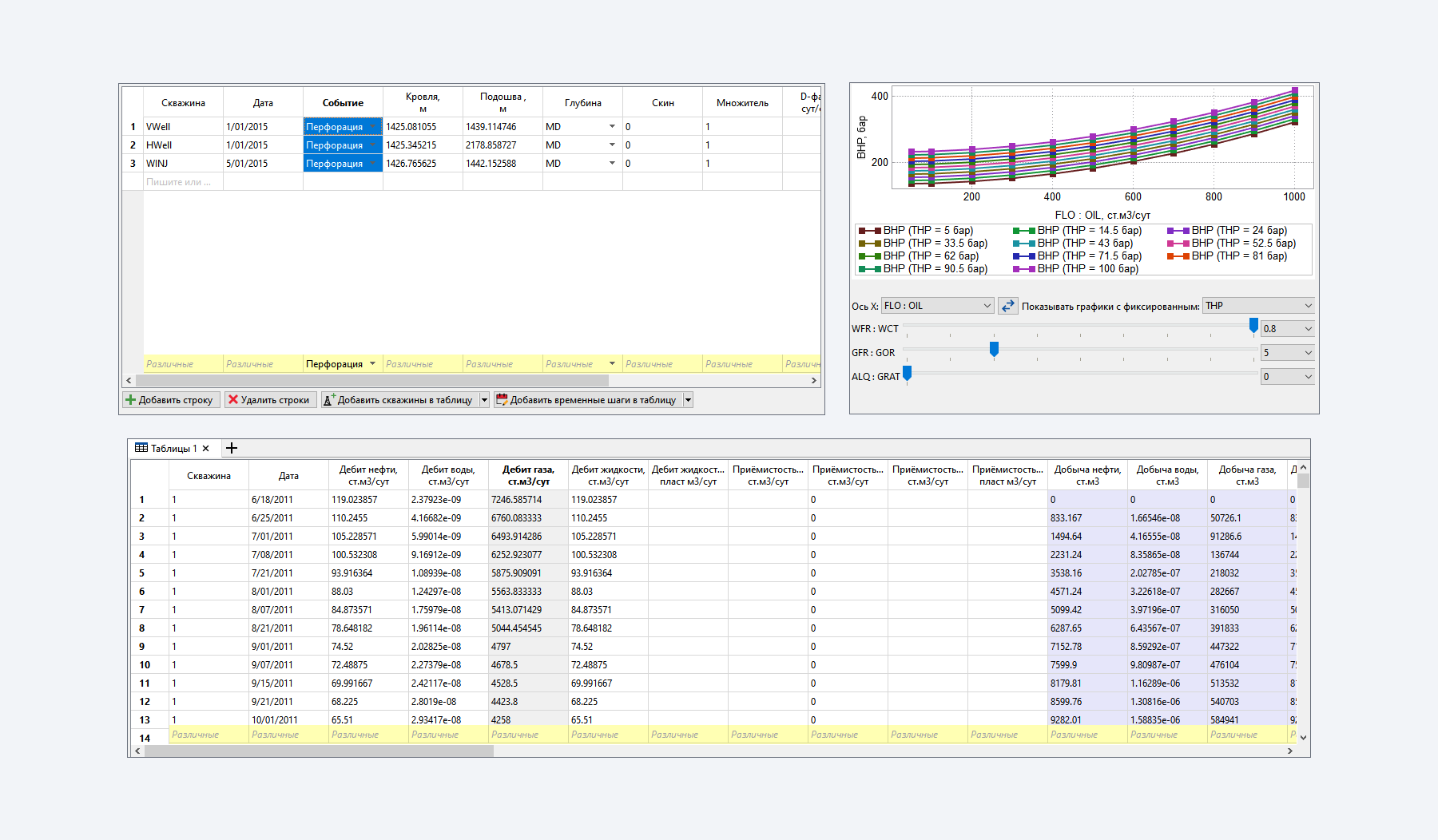The image size is (1438, 840).
Task: Open the MD depth dropdown for HWell
Action: (x=612, y=145)
